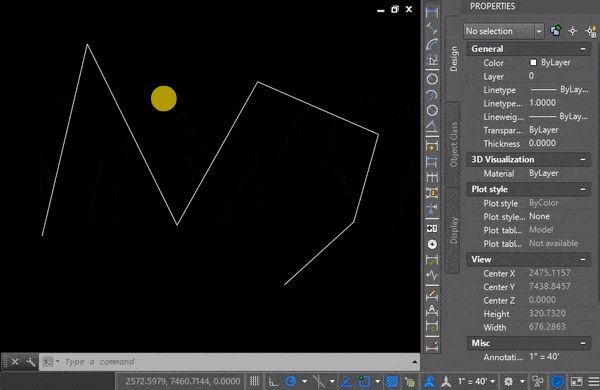This screenshot has width=600, height=390.
Task: Toggle selection cycling in status bar
Action: (x=410, y=382)
